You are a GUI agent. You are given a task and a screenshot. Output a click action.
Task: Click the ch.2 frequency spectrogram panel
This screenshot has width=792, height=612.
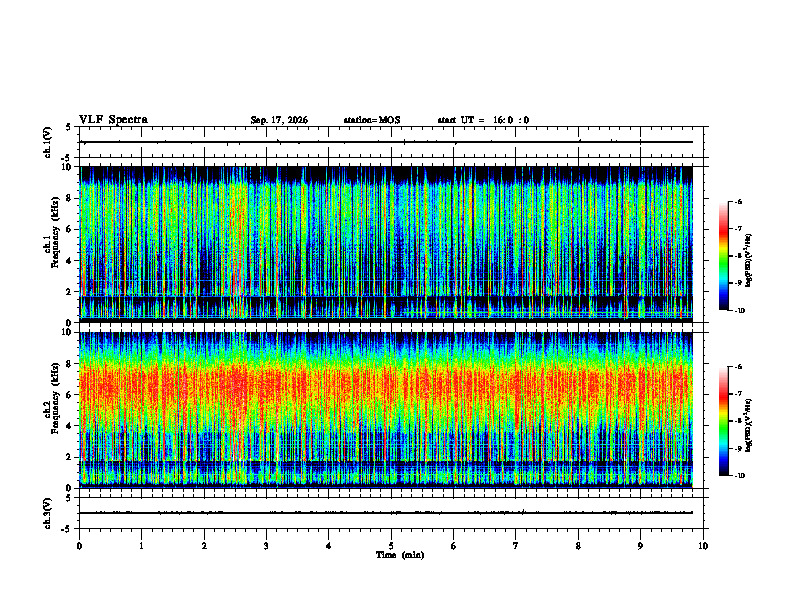386,410
